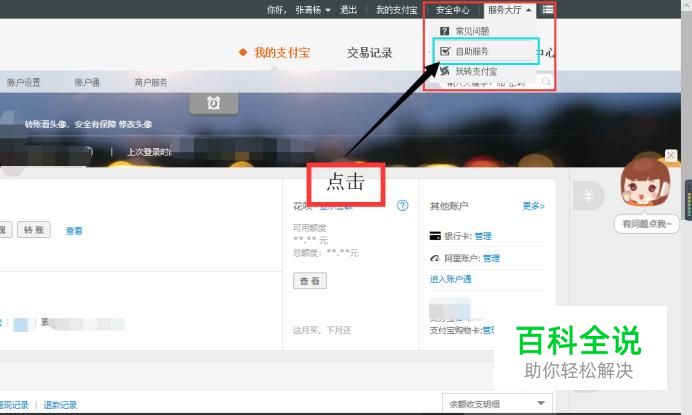Click 退出 to log out

tap(348, 10)
